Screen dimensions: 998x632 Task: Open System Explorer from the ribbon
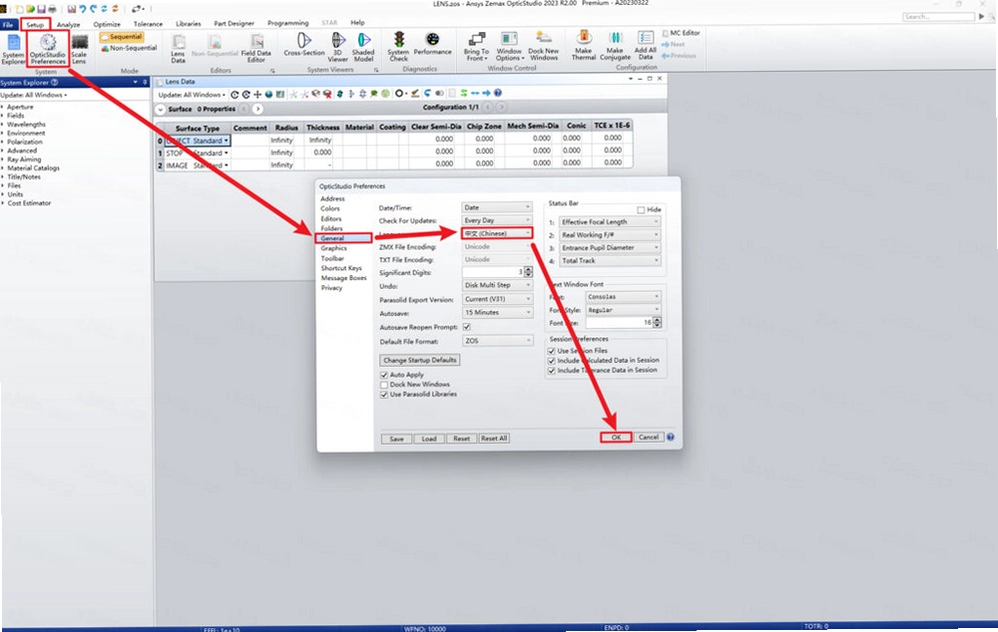tap(13, 50)
